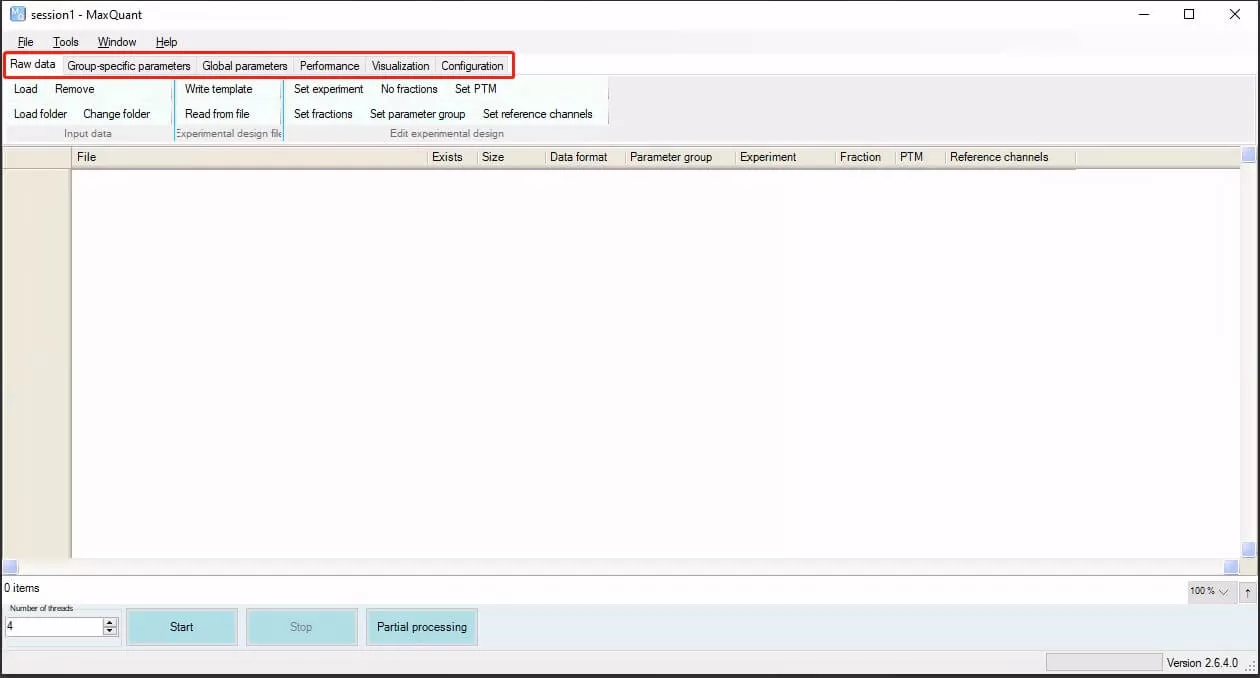Remove selected raw files from the list
This screenshot has height=678, width=1260.
(x=74, y=89)
